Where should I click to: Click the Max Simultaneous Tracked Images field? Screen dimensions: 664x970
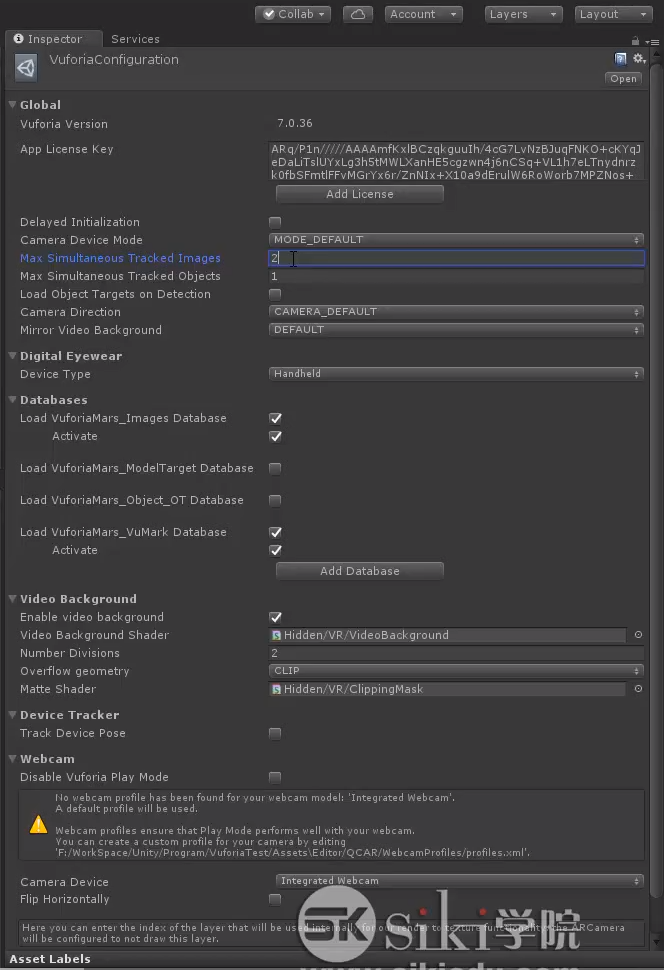pos(456,258)
